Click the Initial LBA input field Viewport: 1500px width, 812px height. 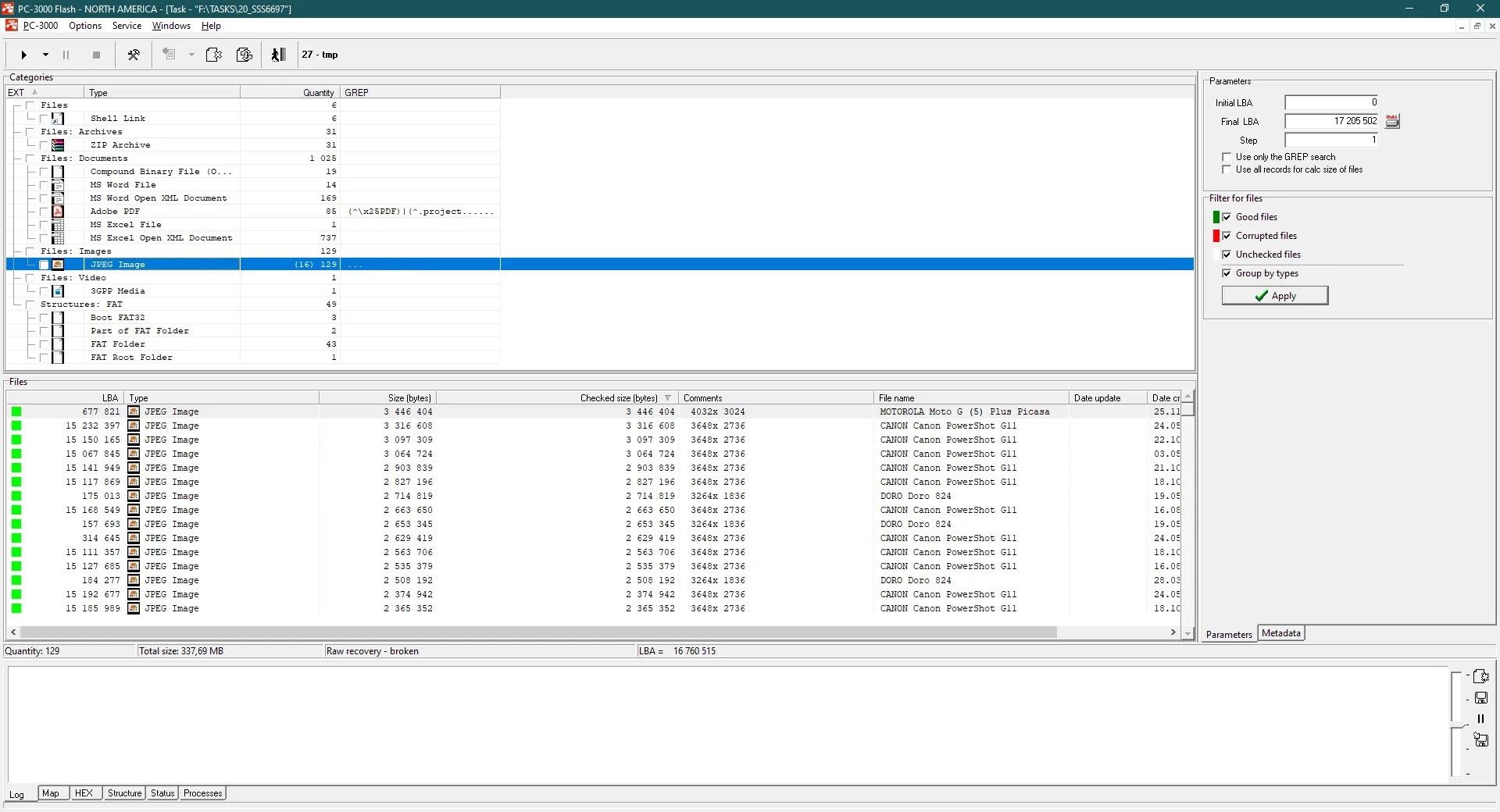1331,102
